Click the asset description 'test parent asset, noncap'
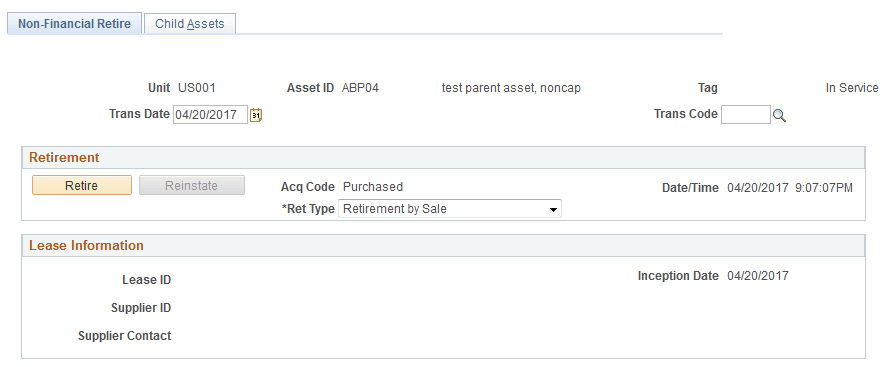Image resolution: width=895 pixels, height=367 pixels. click(511, 88)
